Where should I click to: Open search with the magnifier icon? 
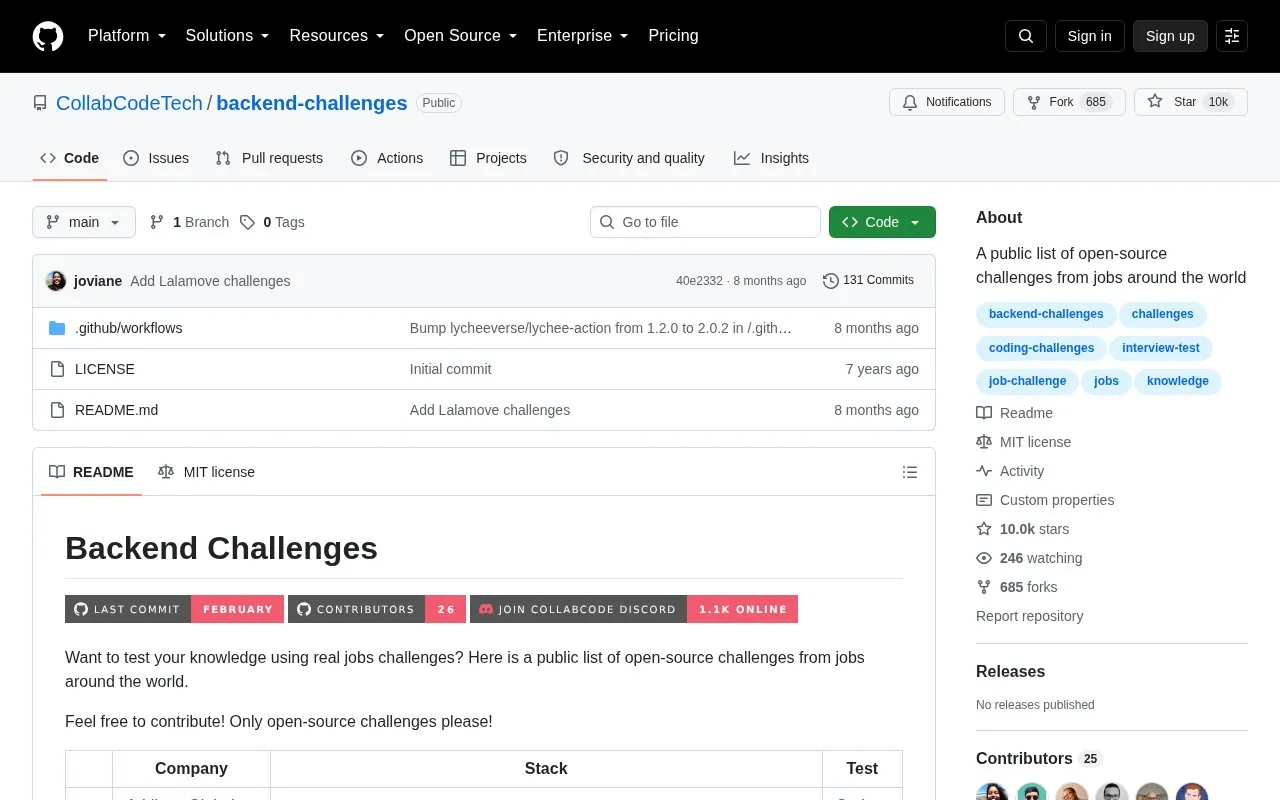[1026, 36]
